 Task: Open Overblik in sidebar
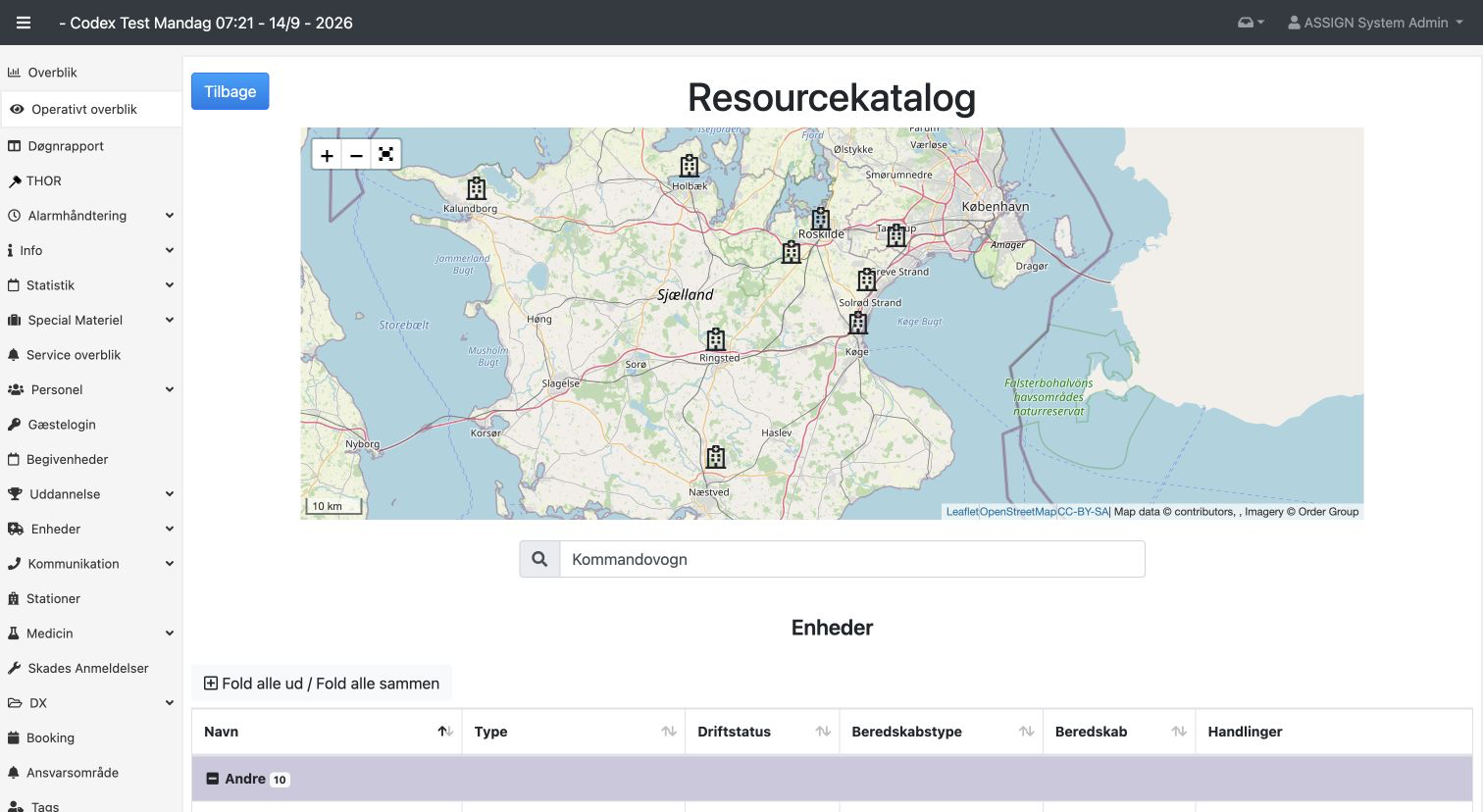91,73
